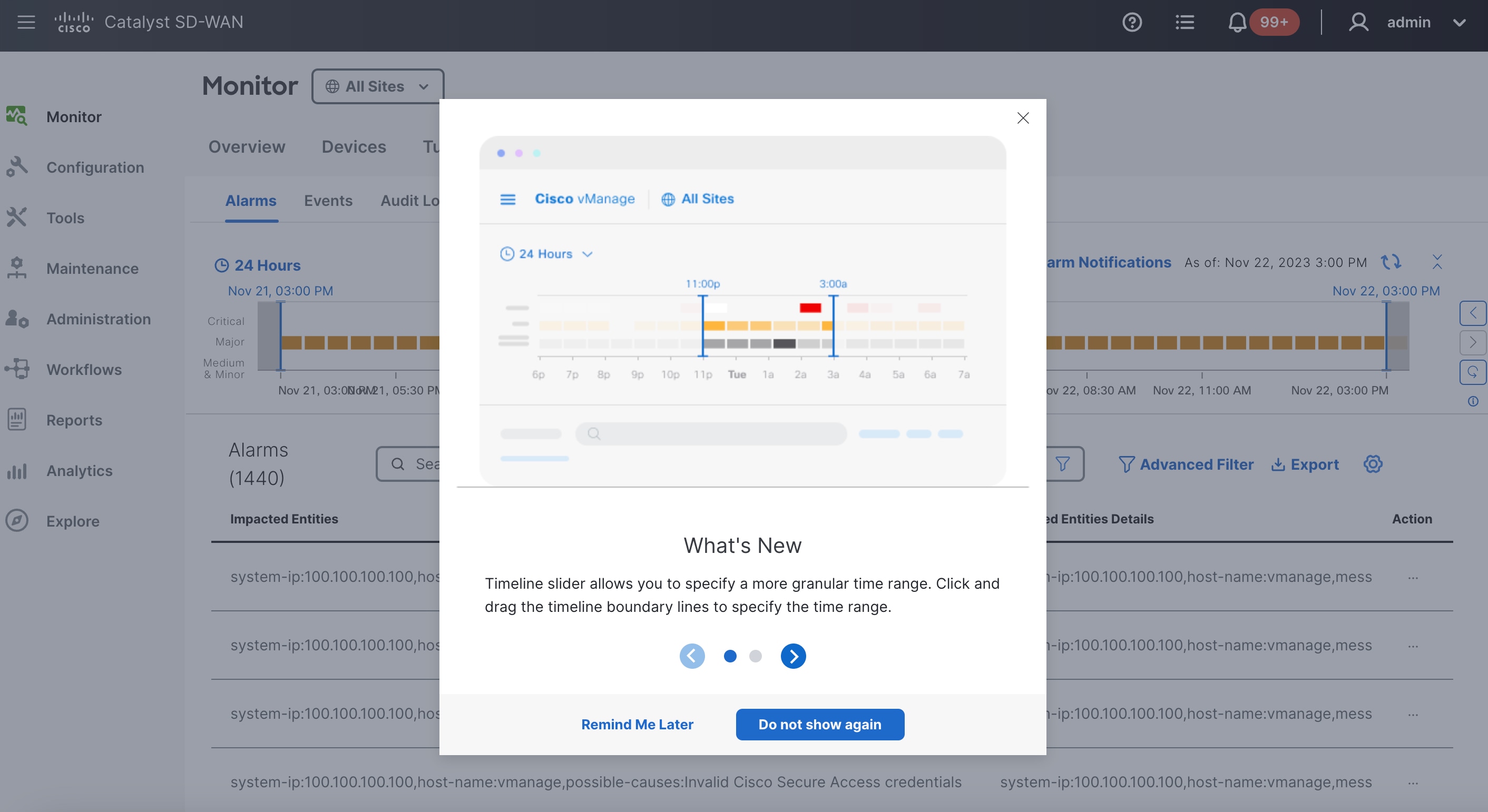
Task: Select the Audit Logs sub-tab
Action: pyautogui.click(x=410, y=201)
